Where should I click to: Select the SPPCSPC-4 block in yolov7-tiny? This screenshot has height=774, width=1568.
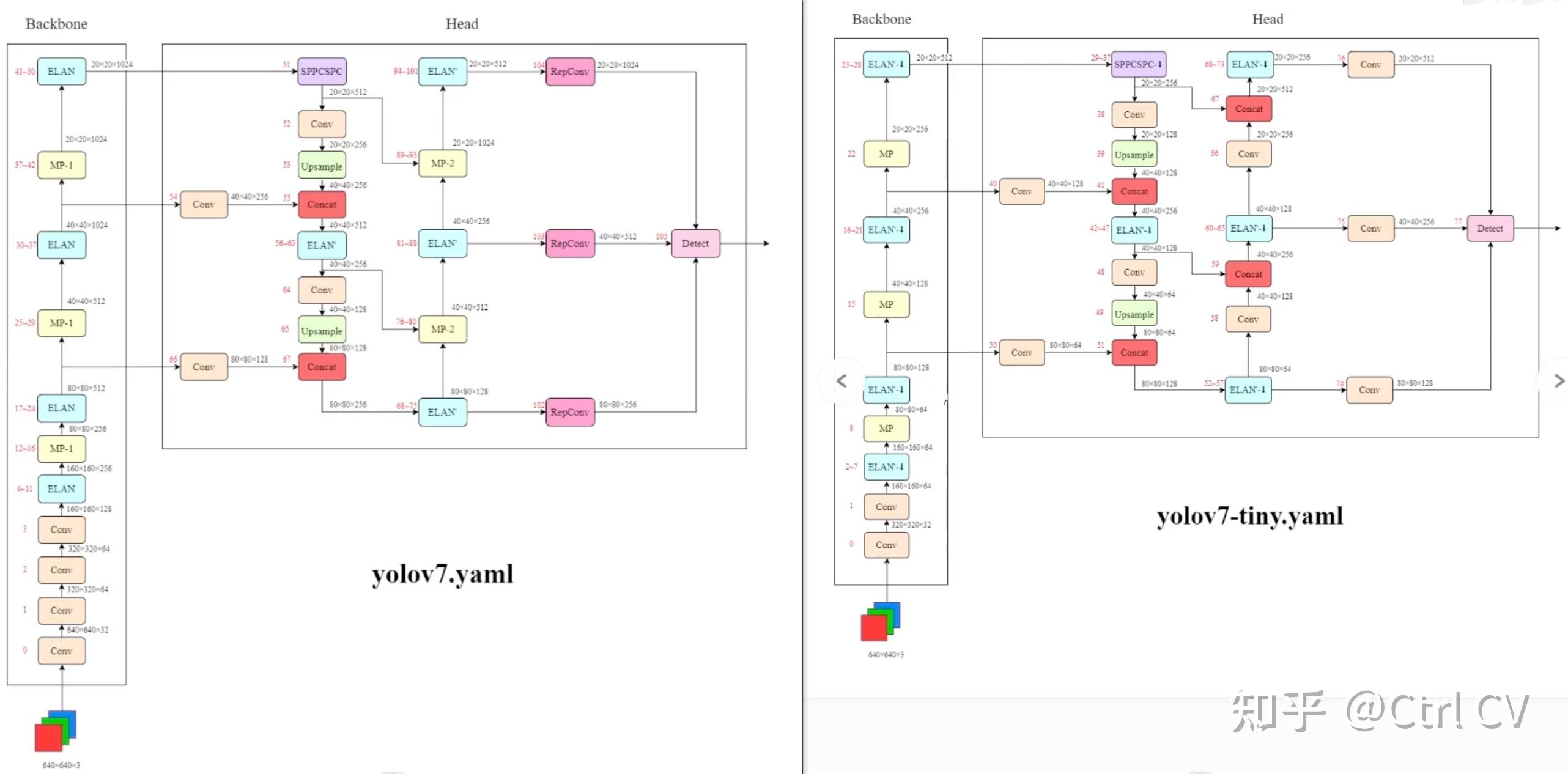pyautogui.click(x=1137, y=64)
